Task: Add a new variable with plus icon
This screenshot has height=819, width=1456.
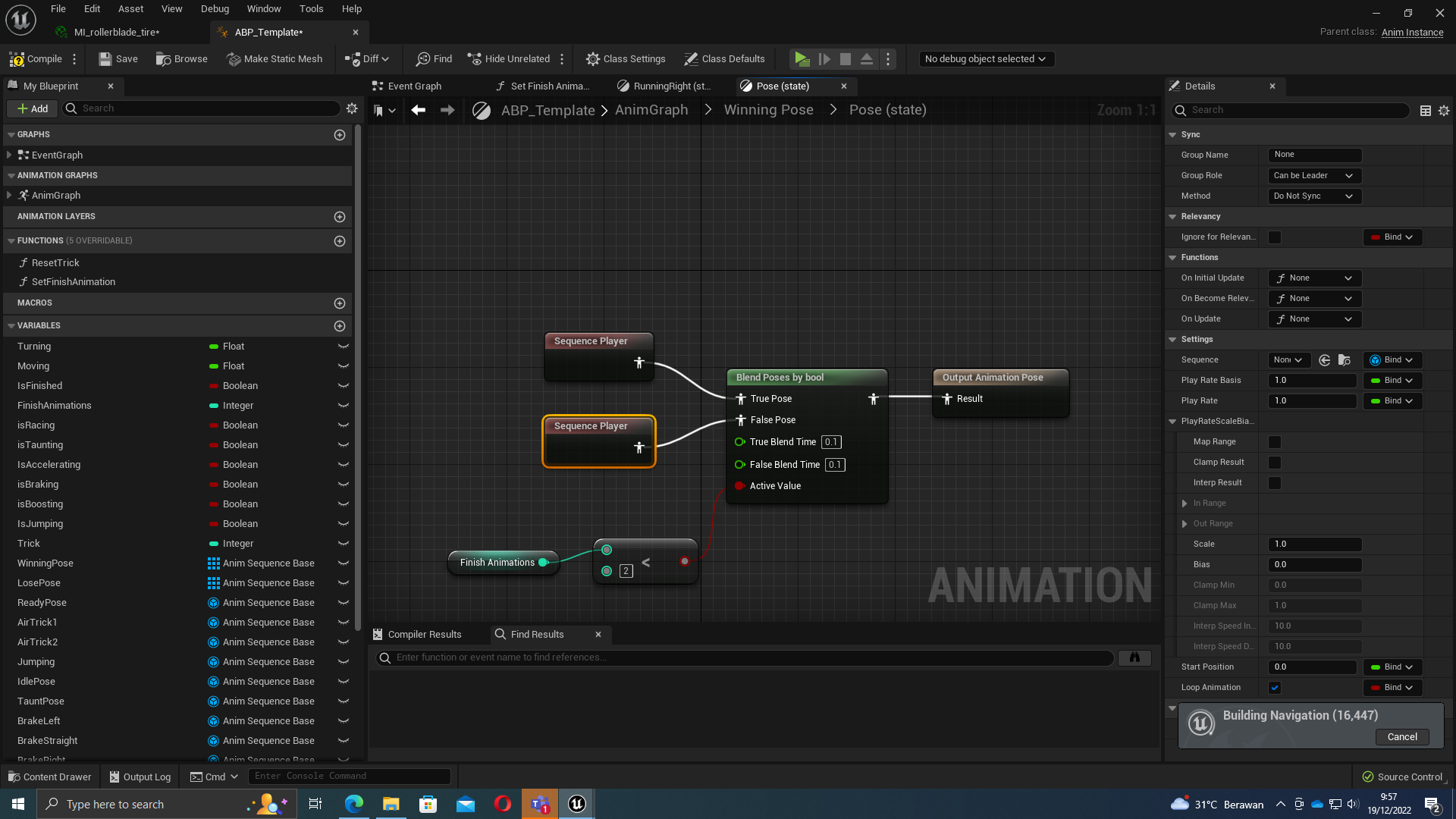Action: [x=340, y=325]
